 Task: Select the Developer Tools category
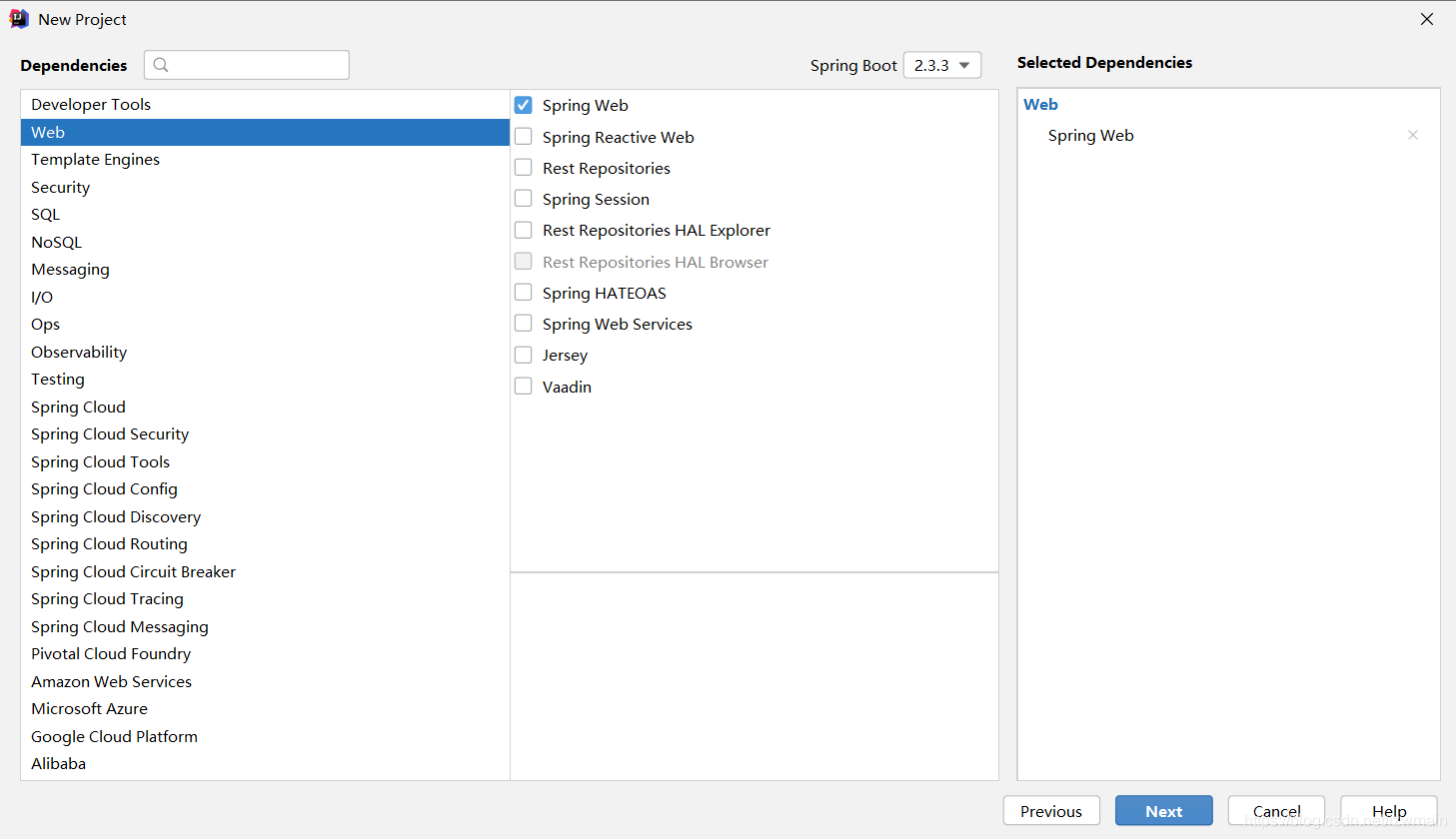(265, 104)
